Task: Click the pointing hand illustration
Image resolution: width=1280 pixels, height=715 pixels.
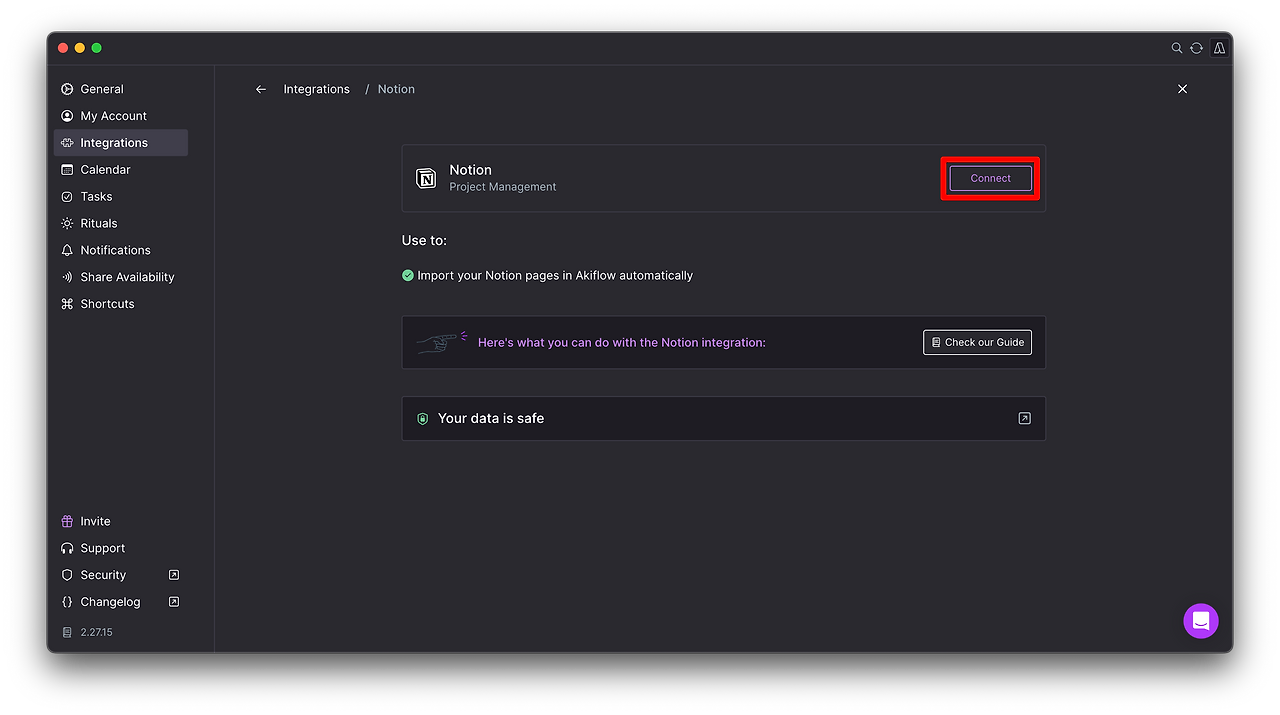Action: pyautogui.click(x=442, y=342)
